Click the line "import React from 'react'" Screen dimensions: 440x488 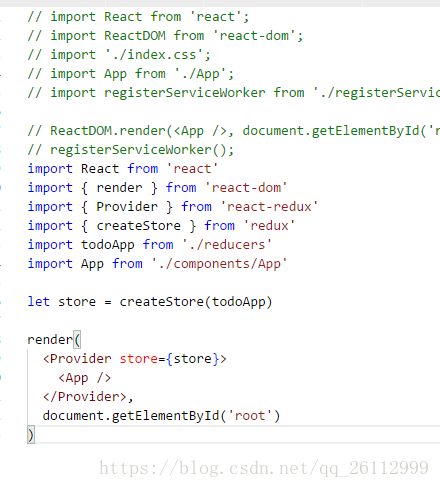(123, 169)
